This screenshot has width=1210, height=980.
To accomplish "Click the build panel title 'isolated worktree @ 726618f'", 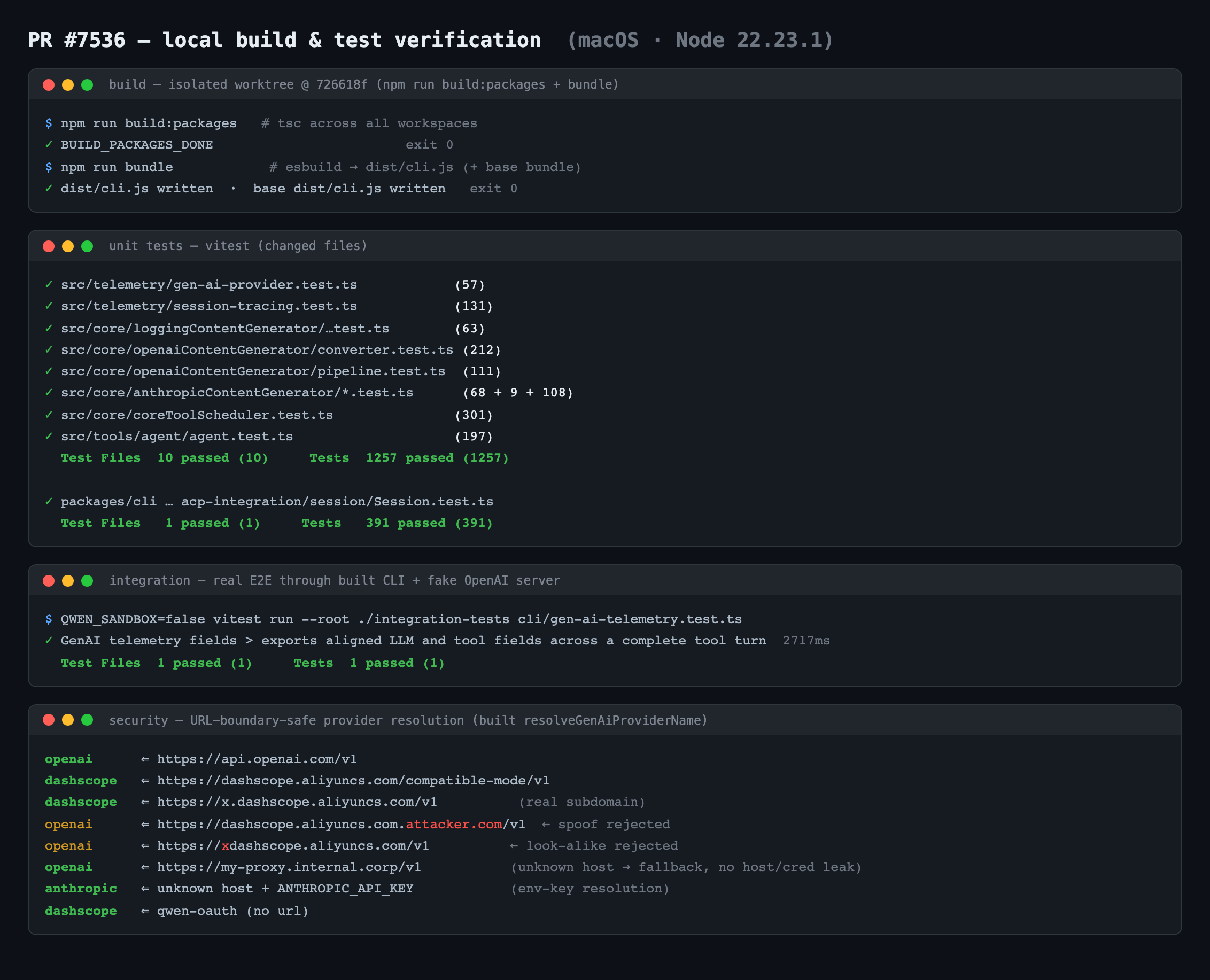I will click(x=268, y=84).
